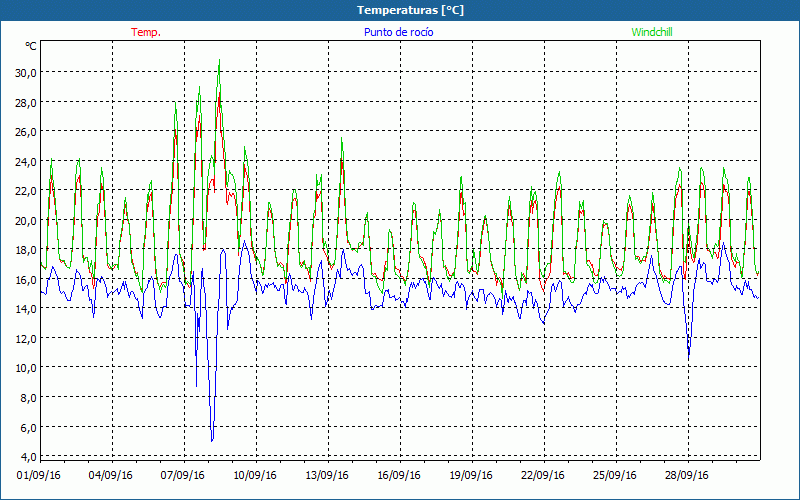Click the 28/09/16 date label

687,476
